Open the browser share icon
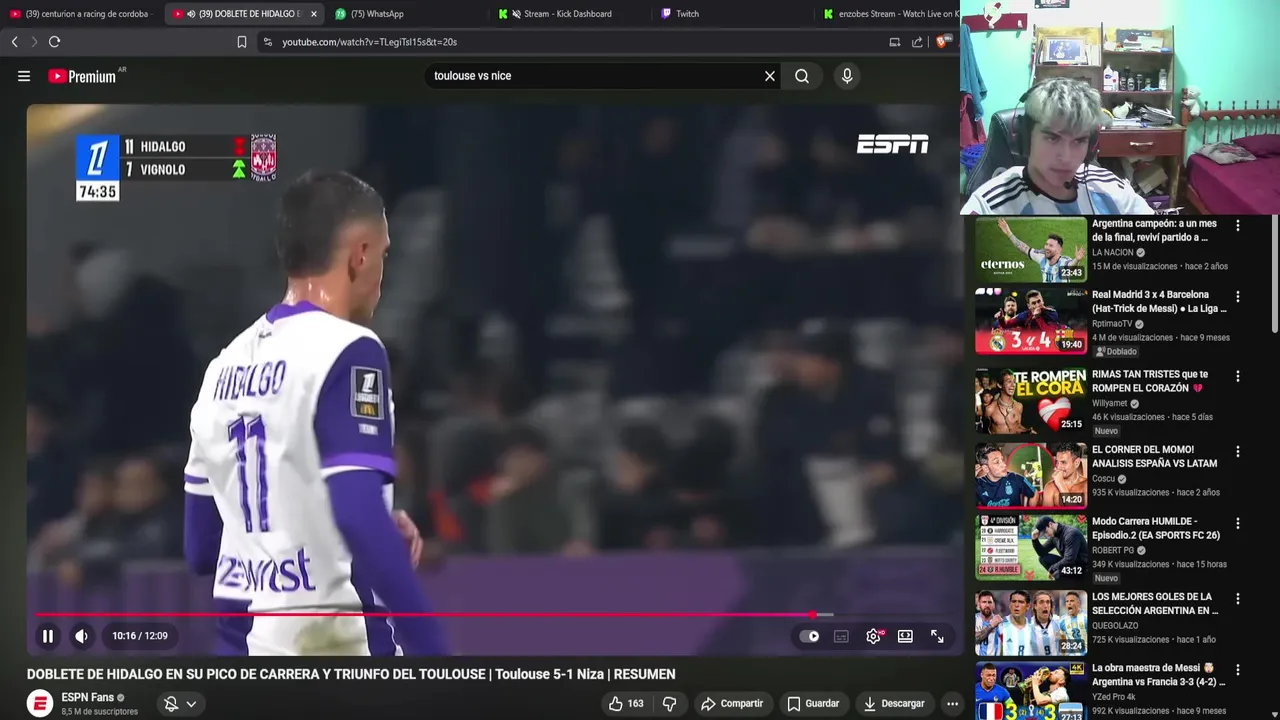 pyautogui.click(x=917, y=42)
